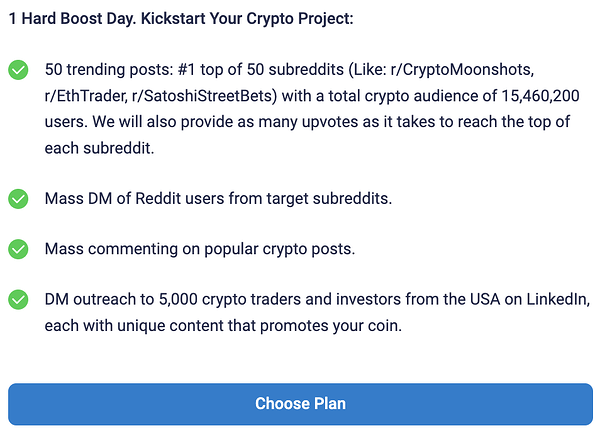Click the Choose Plan button
Image resolution: width=600 pixels, height=432 pixels.
[300, 404]
